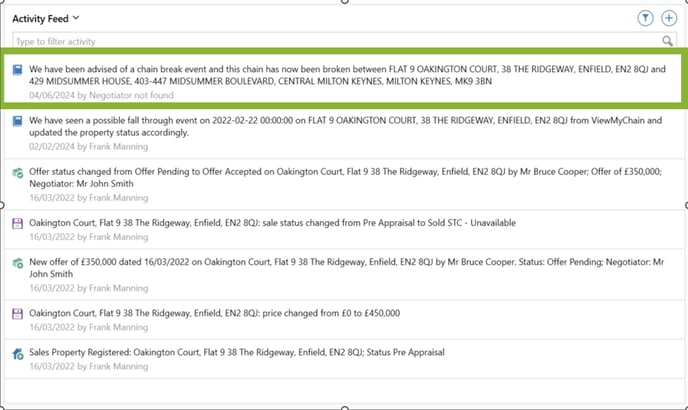The width and height of the screenshot is (688, 410).
Task: Click the fall through event entry icon
Action: [17, 121]
